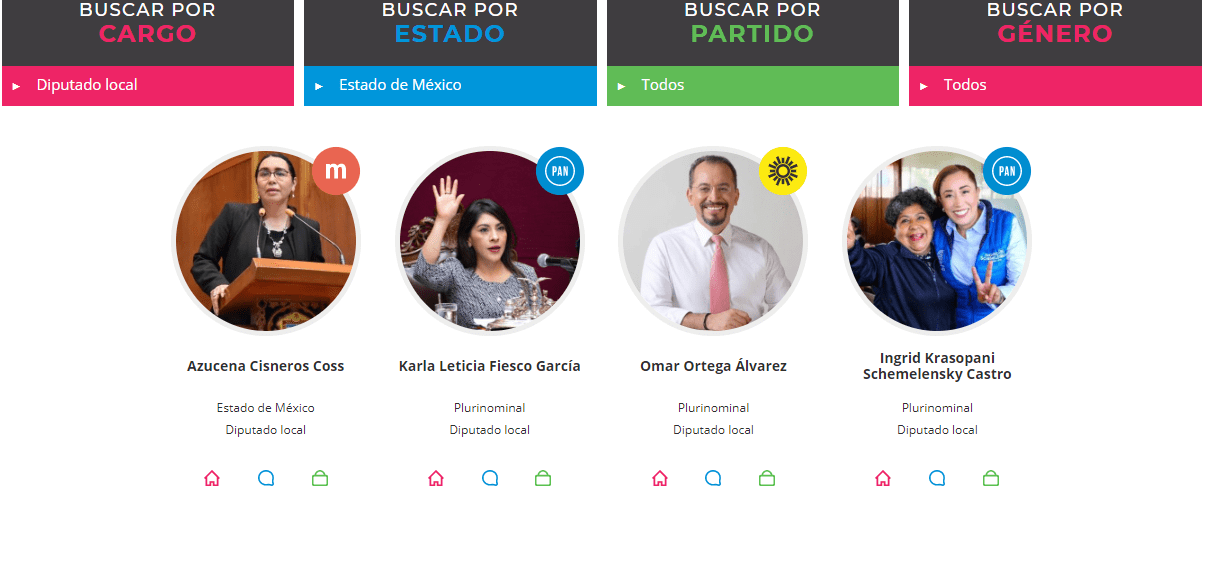
Task: Click the yellow PRD sun badge on Omar's photo
Action: 783,171
